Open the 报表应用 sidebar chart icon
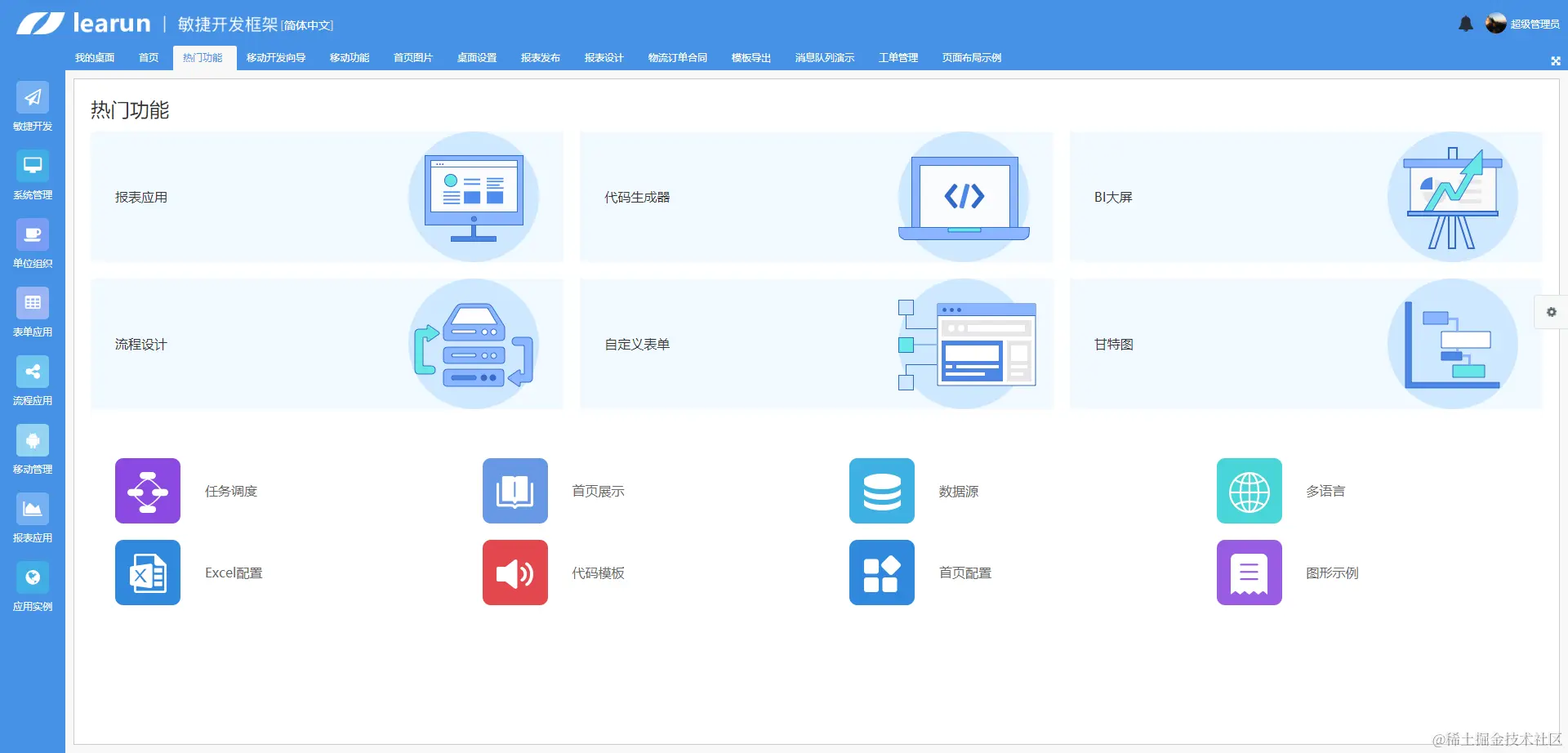 coord(33,509)
